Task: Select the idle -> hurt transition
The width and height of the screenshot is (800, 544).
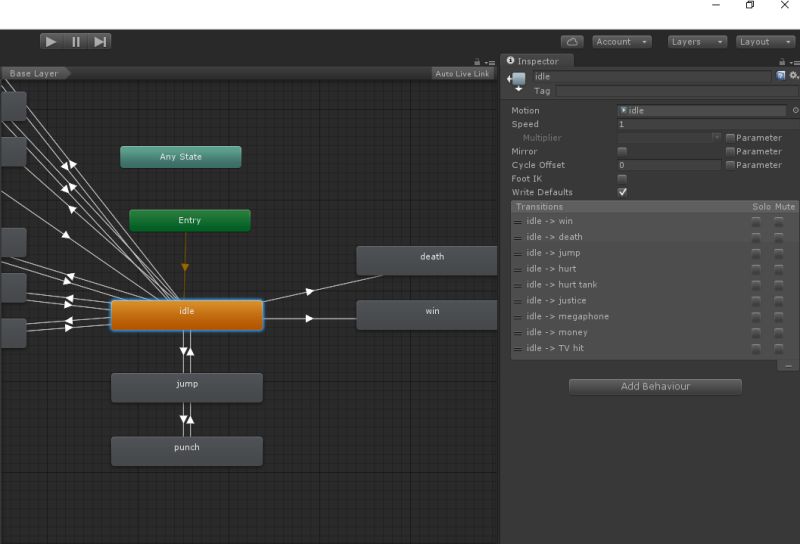Action: [x=655, y=268]
